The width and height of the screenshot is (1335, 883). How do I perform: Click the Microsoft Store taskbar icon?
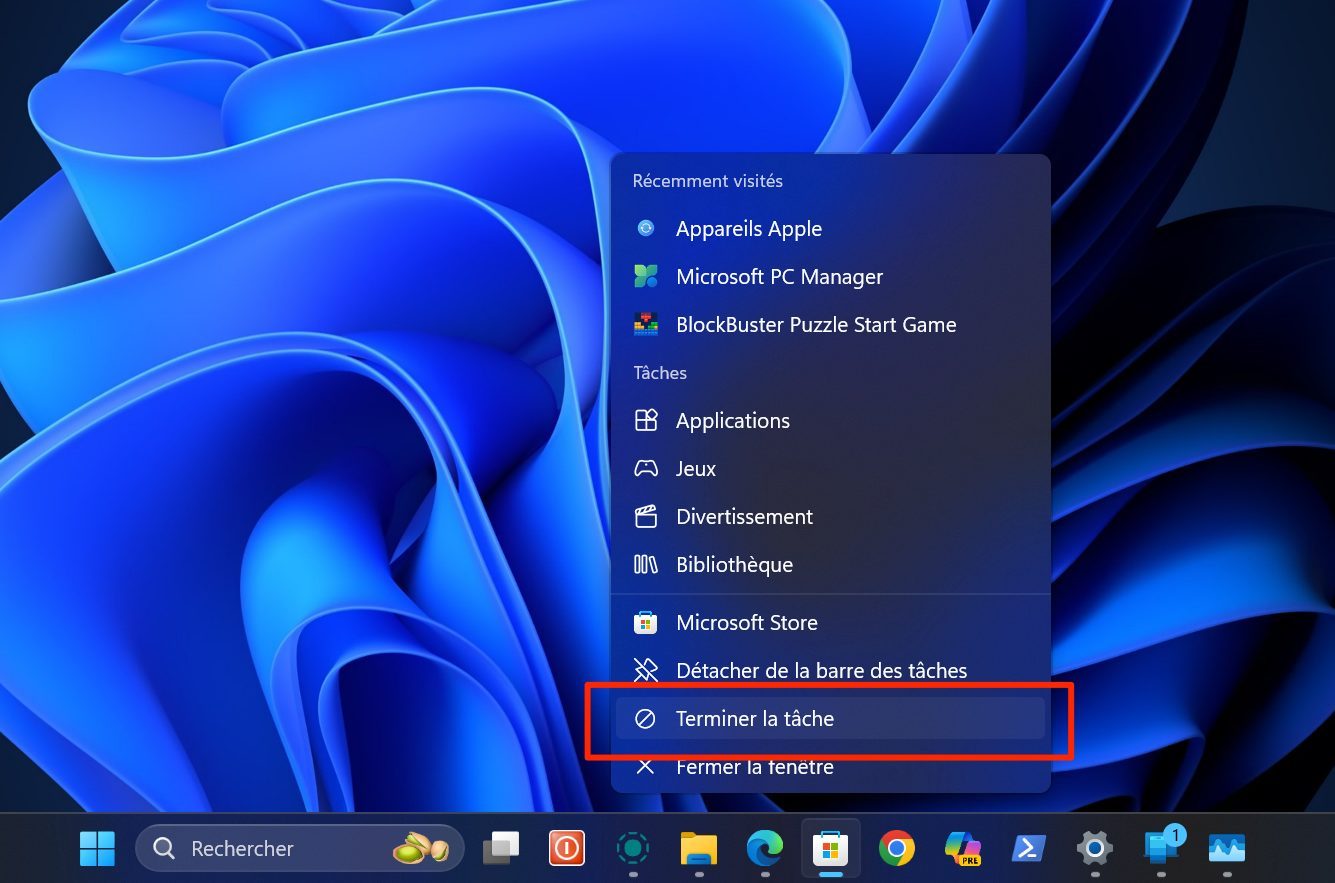coord(831,848)
